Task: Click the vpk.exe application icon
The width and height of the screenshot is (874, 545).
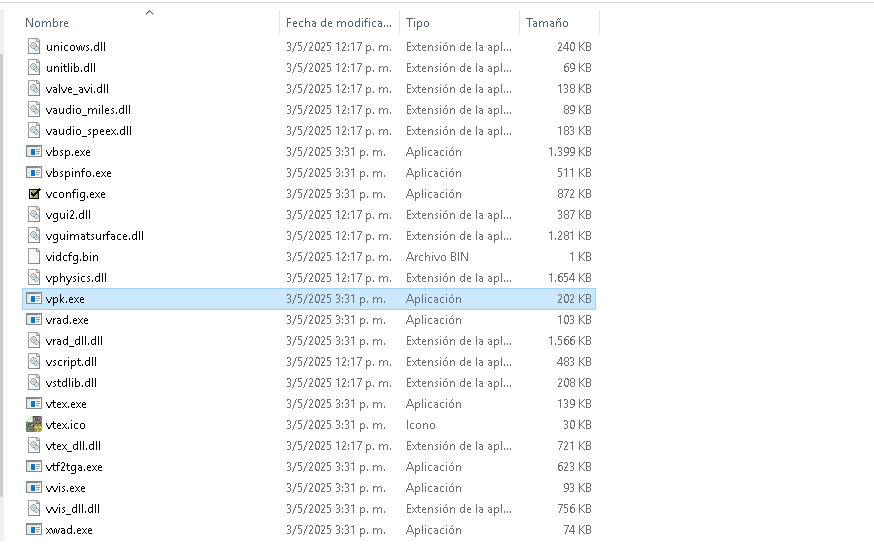Action: (x=35, y=299)
